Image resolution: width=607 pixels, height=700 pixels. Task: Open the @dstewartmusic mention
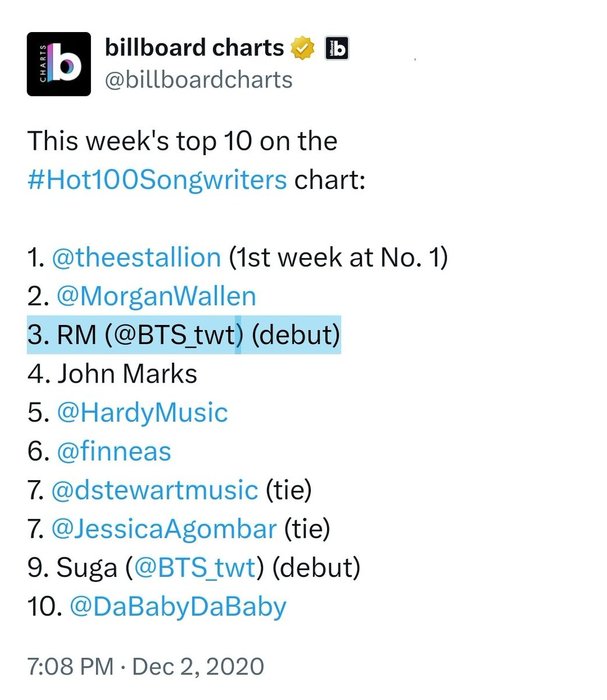155,490
